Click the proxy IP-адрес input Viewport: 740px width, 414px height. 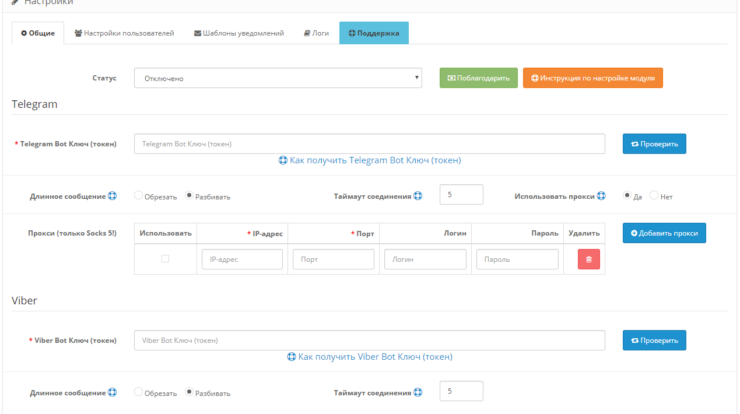[242, 259]
